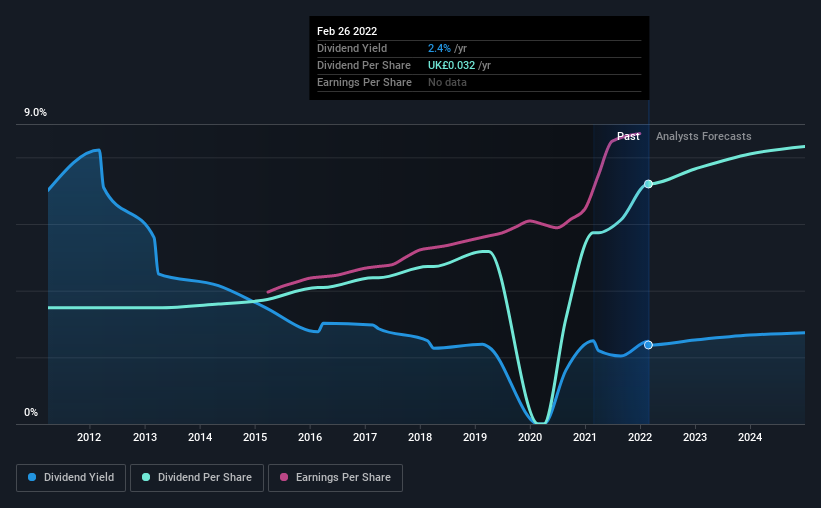
Task: Click the 2015 x-axis year label
Action: pos(255,437)
